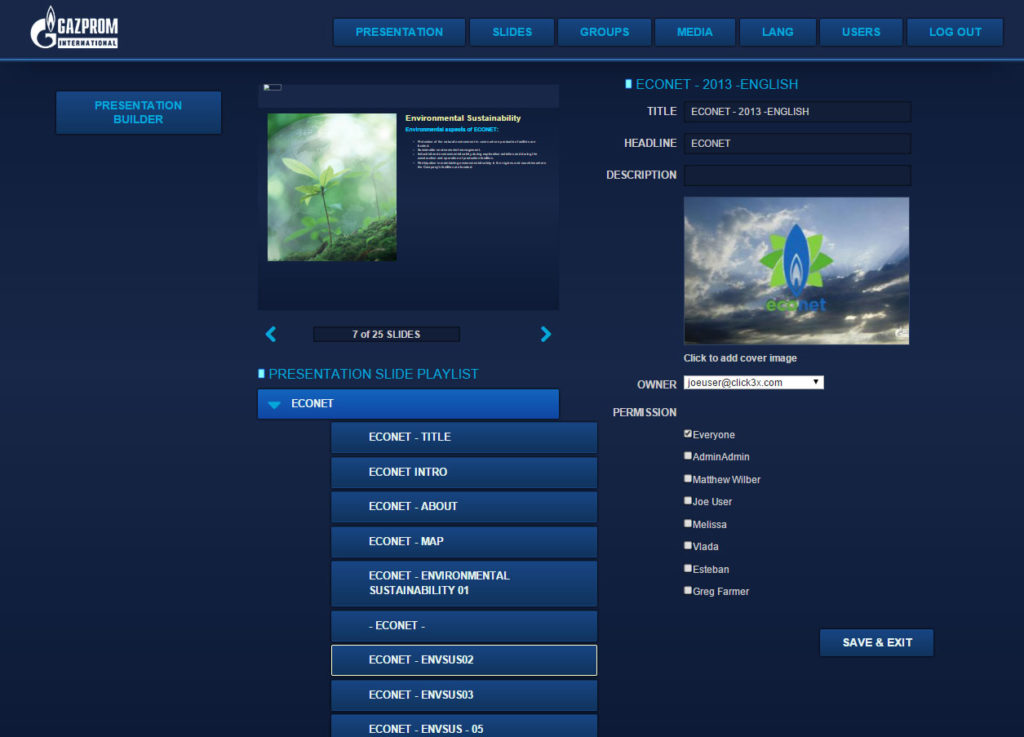This screenshot has height=737, width=1024.
Task: Click the small broken image icon above slide
Action: (272, 88)
